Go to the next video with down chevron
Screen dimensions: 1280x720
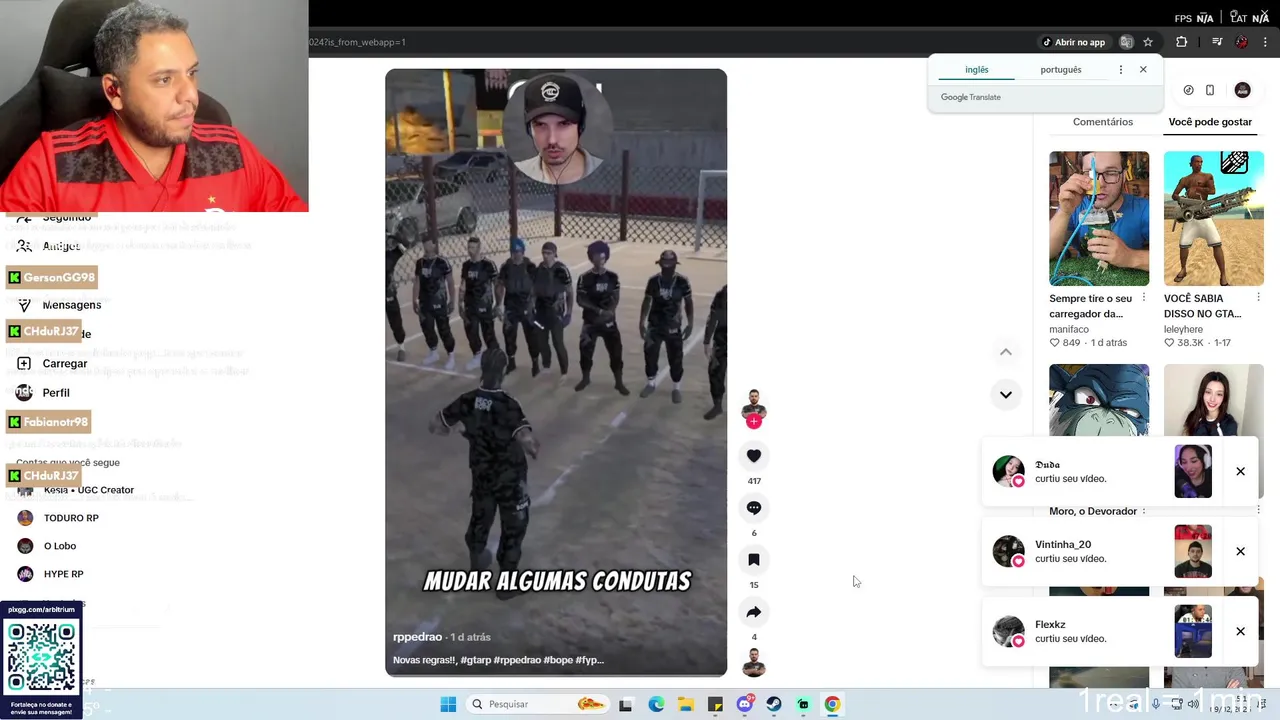tap(1006, 394)
